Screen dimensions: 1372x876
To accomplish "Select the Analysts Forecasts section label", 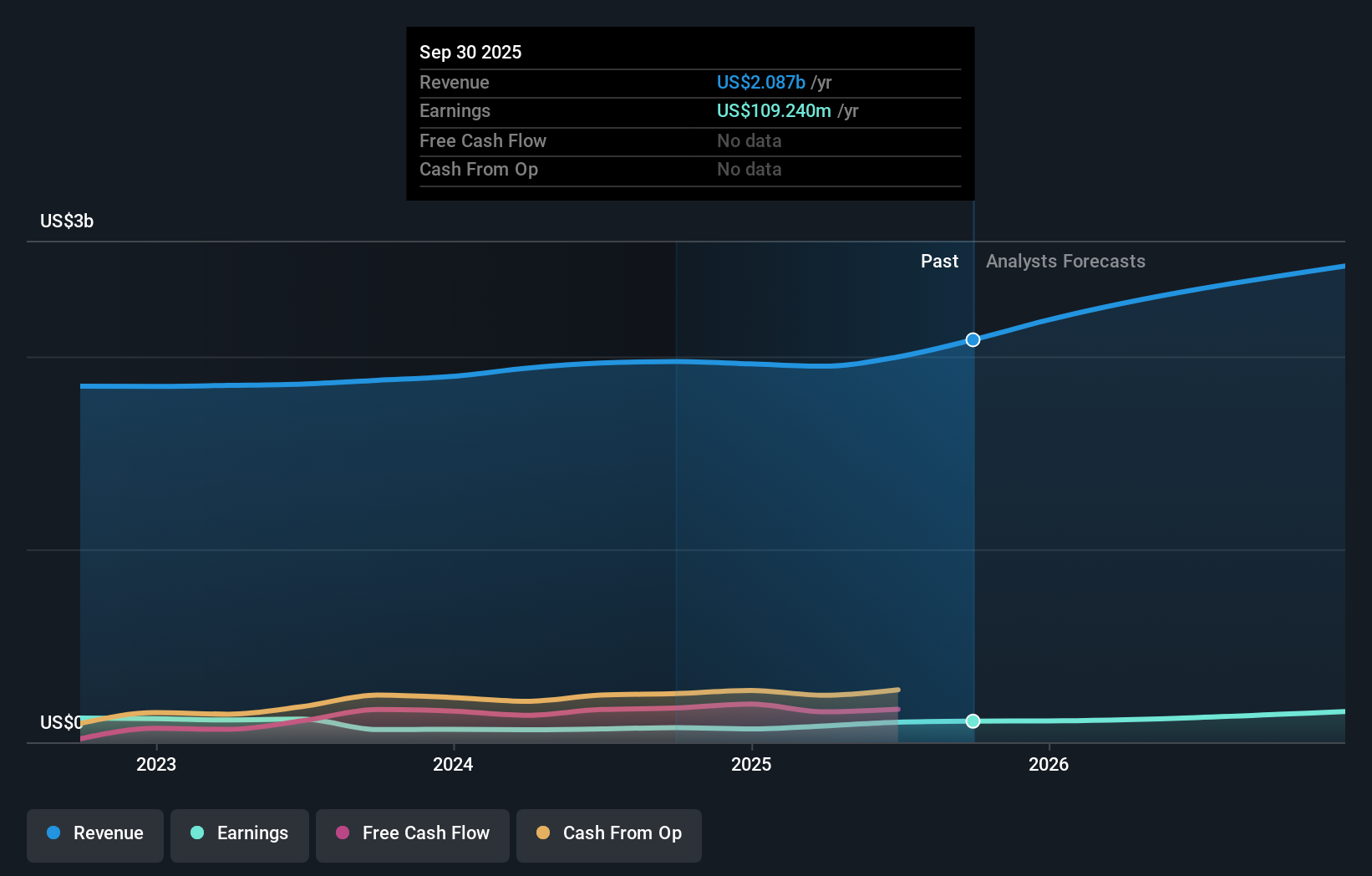I will click(x=1065, y=261).
